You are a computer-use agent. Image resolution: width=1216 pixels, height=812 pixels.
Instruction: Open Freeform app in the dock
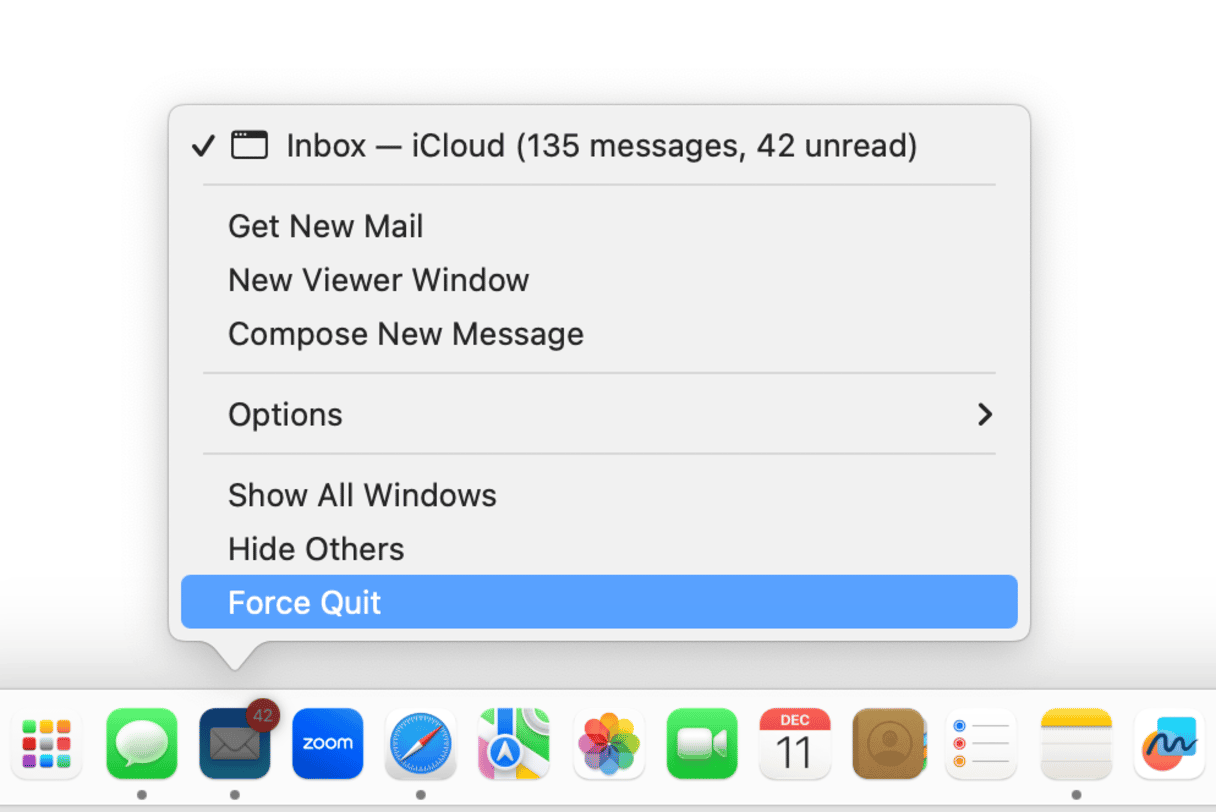coord(1169,744)
